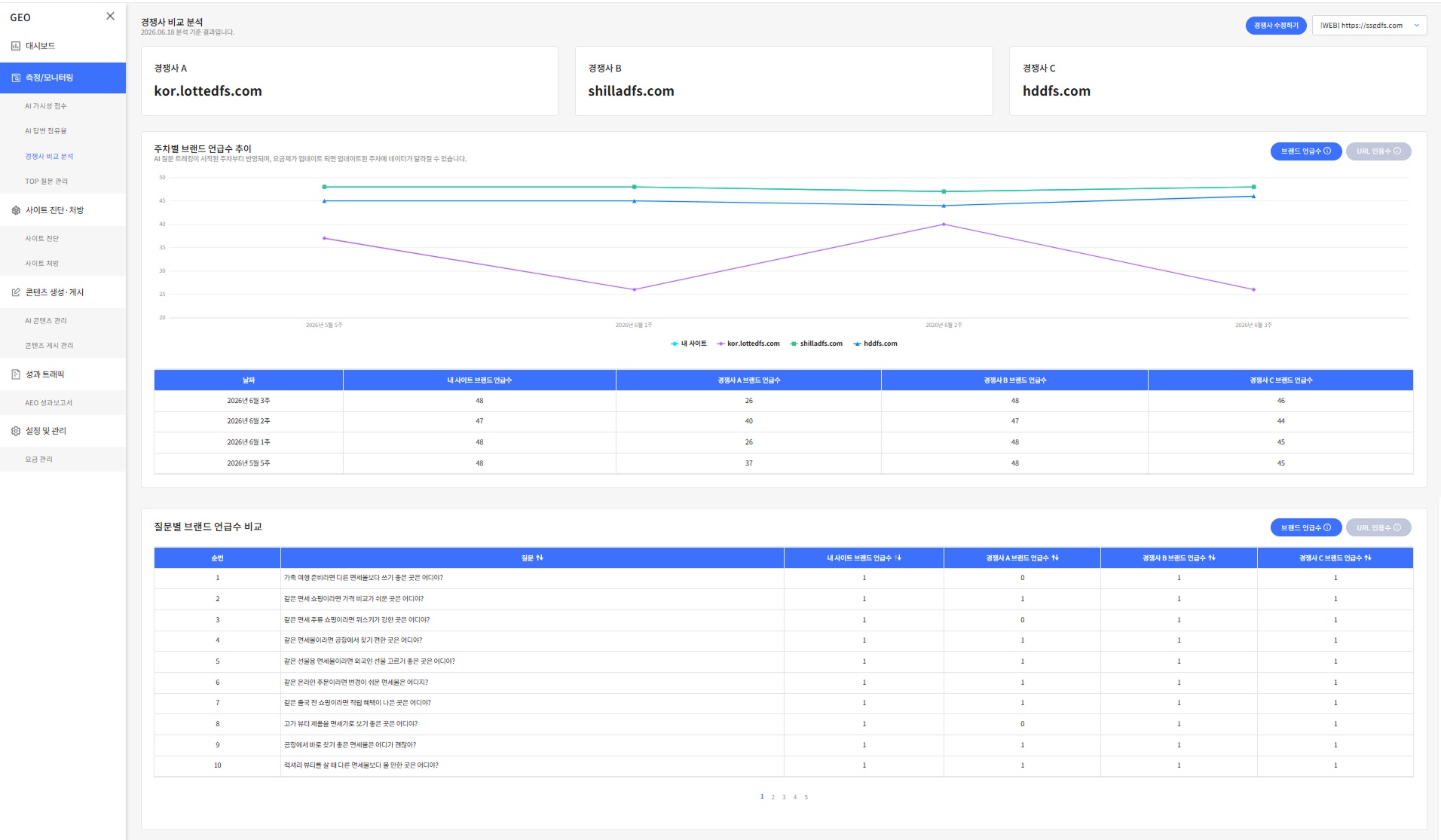This screenshot has height=840, width=1441.
Task: Open the [WEB] https://ssgdfs.com site dropdown
Action: click(x=1369, y=26)
